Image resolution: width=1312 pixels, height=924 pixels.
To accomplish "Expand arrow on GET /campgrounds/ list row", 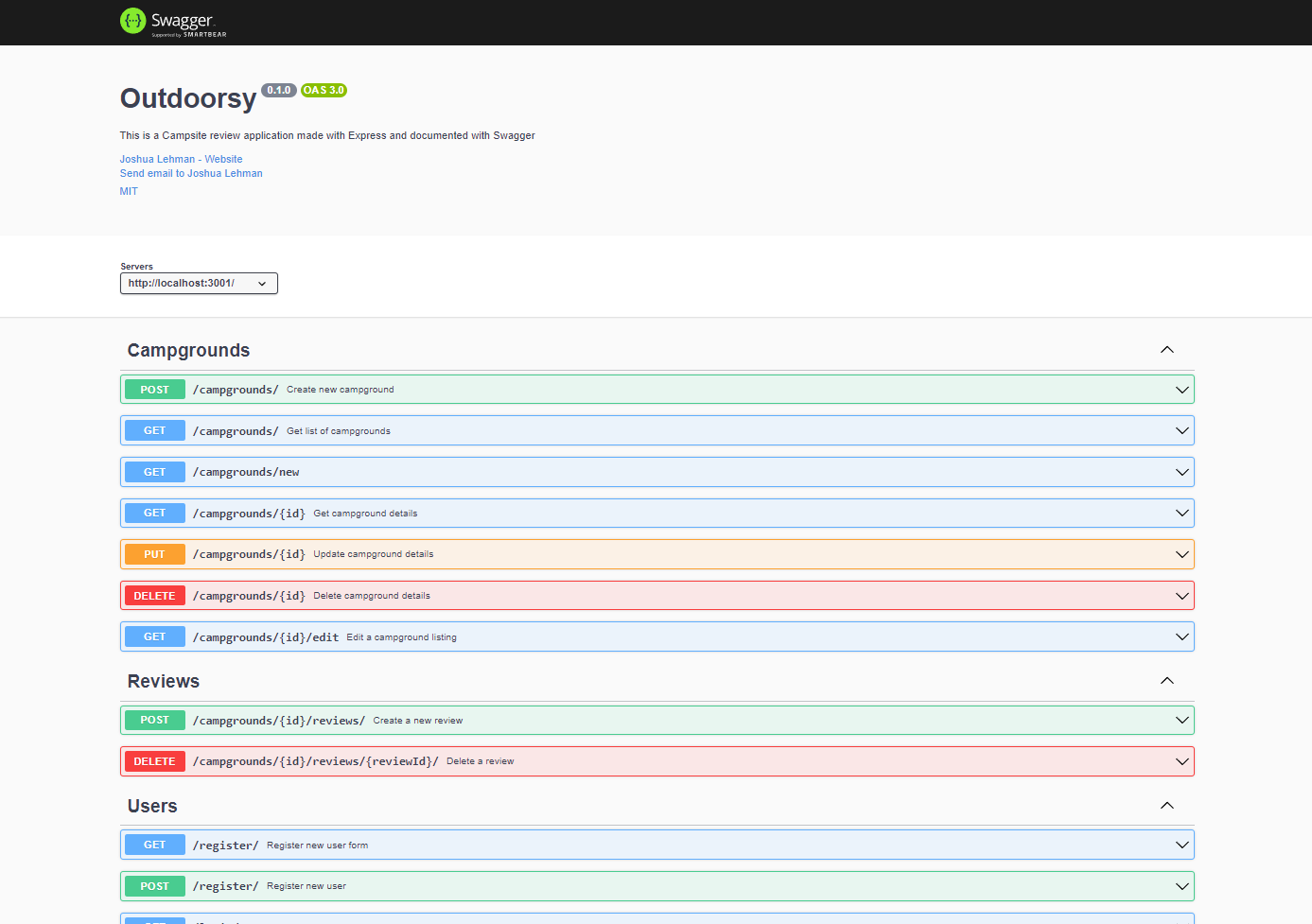I will (x=1181, y=430).
